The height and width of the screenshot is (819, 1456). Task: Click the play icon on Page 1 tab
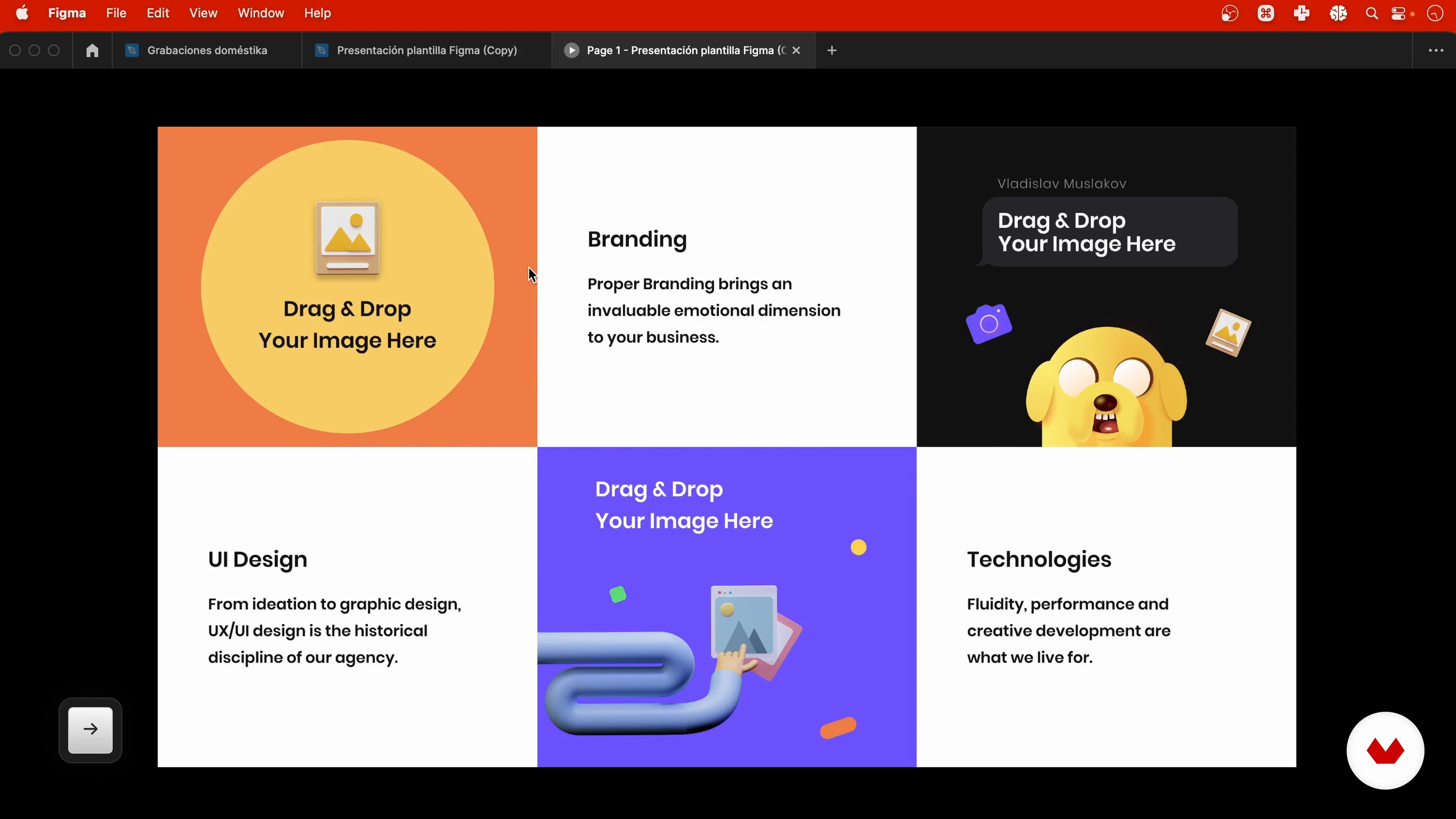(571, 51)
